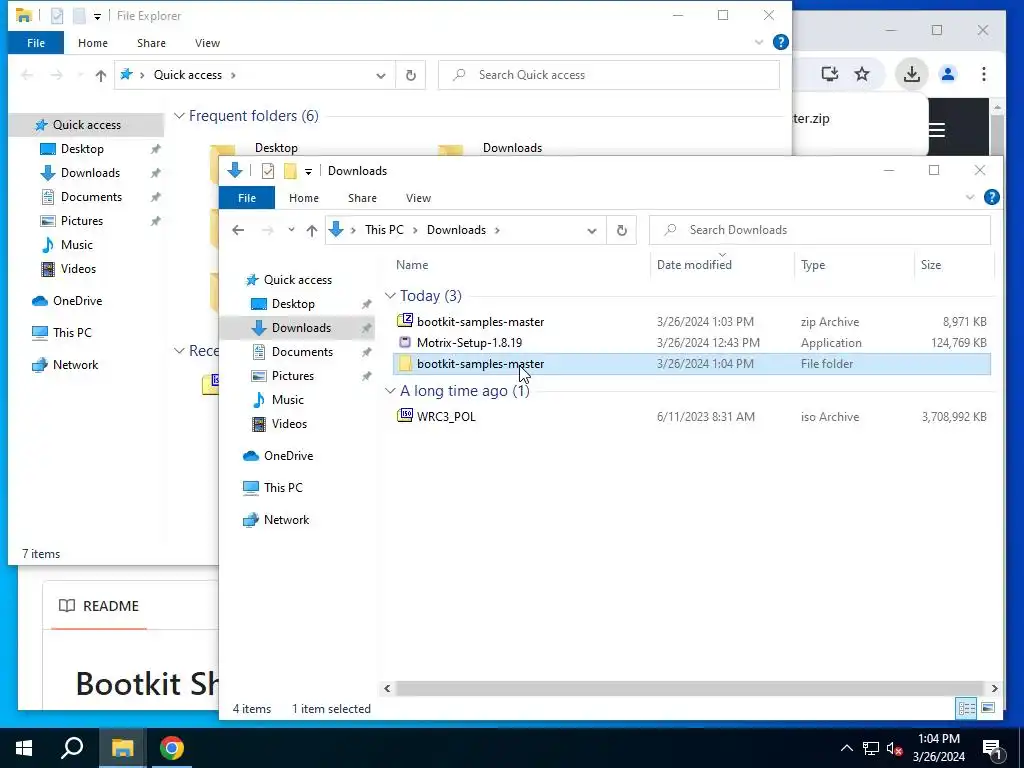Click New folder icon in Downloads title bar
The image size is (1024, 768).
click(x=290, y=170)
